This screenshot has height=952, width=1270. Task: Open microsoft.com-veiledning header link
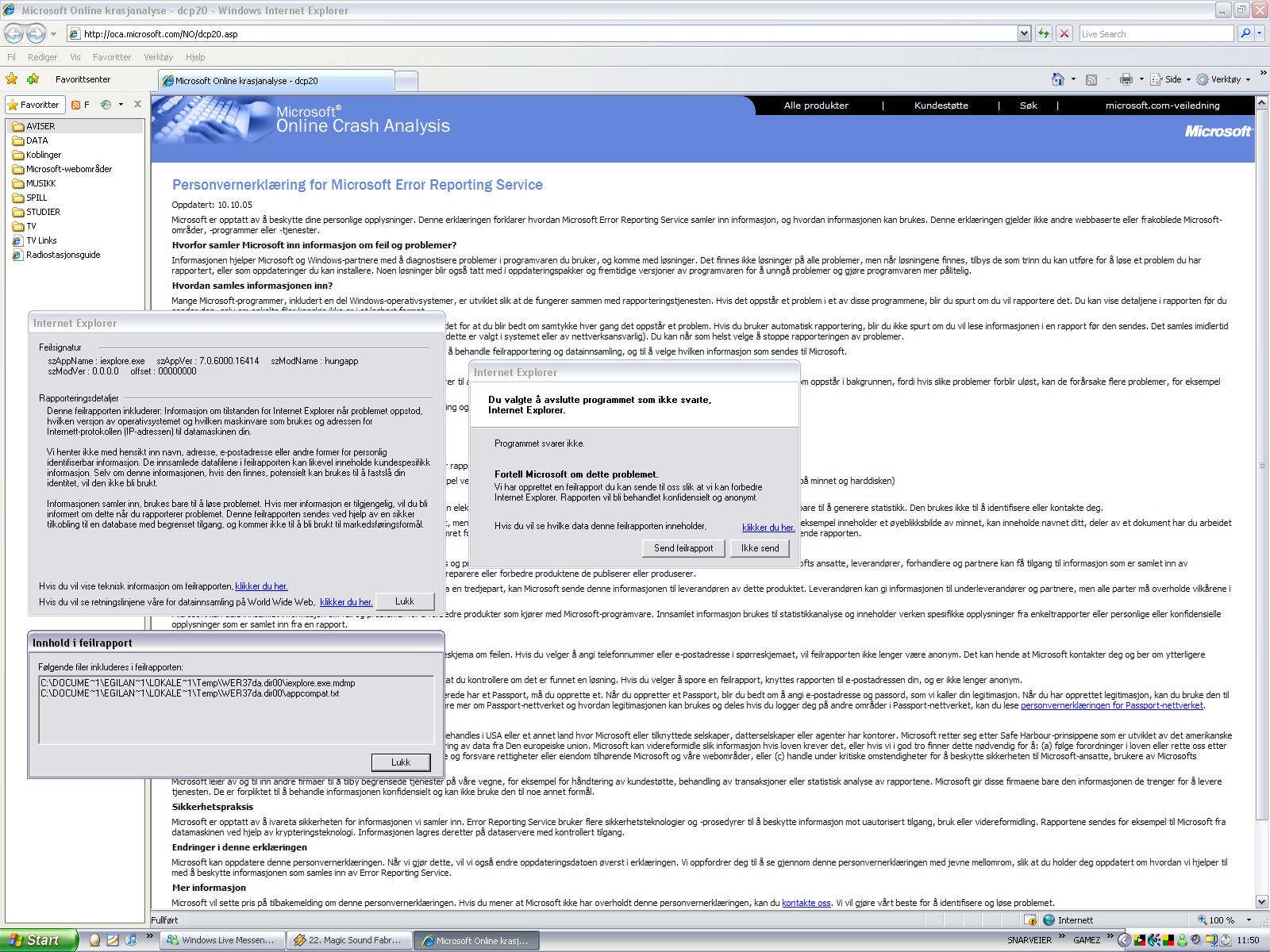1163,106
